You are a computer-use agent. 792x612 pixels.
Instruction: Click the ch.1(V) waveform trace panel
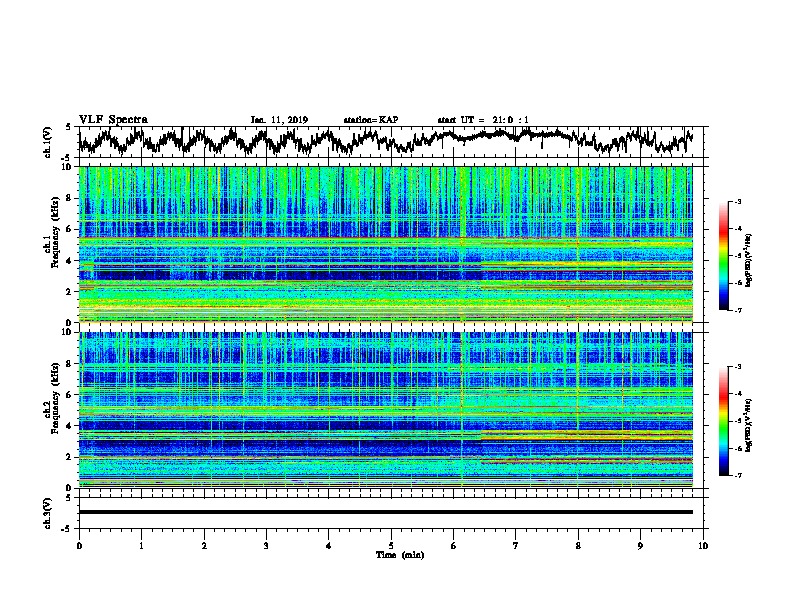point(393,142)
